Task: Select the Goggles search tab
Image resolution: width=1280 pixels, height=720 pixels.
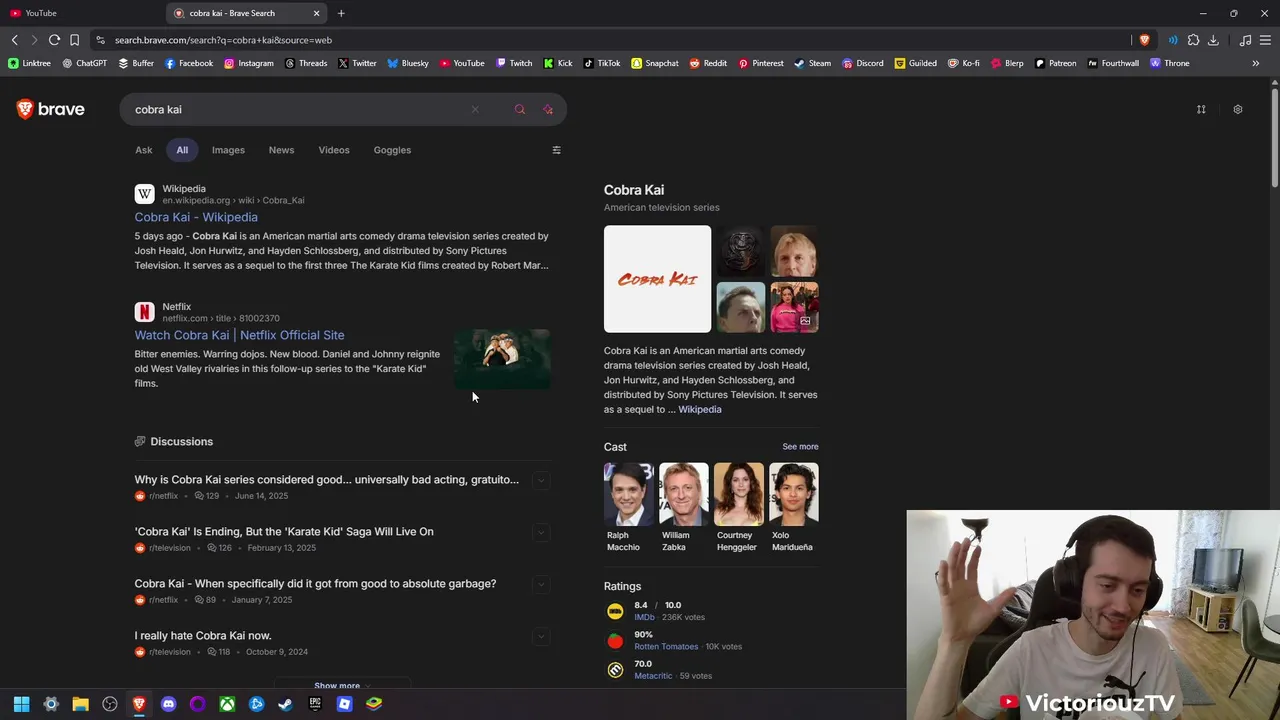Action: pyautogui.click(x=392, y=150)
